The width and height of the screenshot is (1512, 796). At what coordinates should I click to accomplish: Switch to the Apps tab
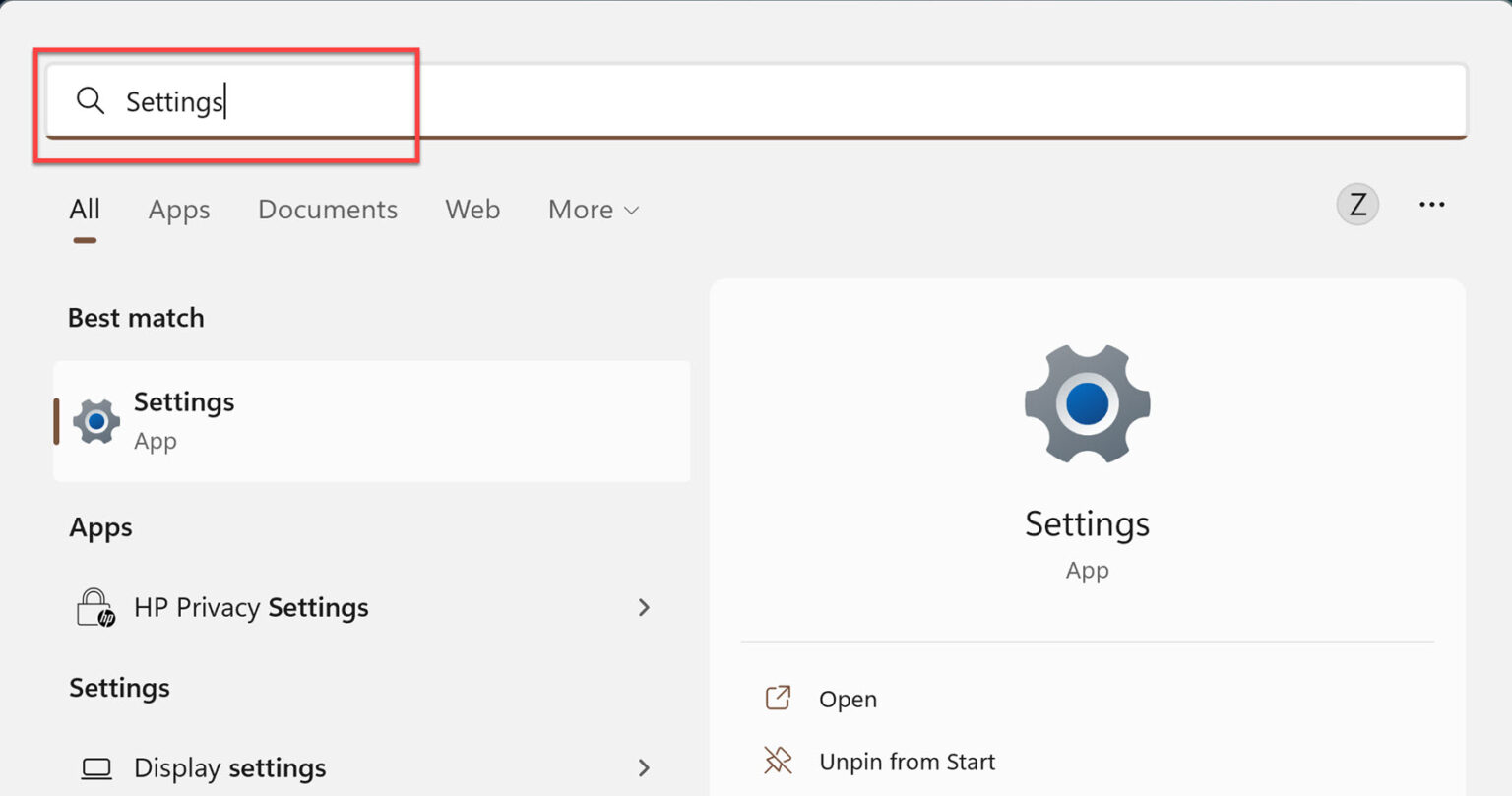click(179, 209)
